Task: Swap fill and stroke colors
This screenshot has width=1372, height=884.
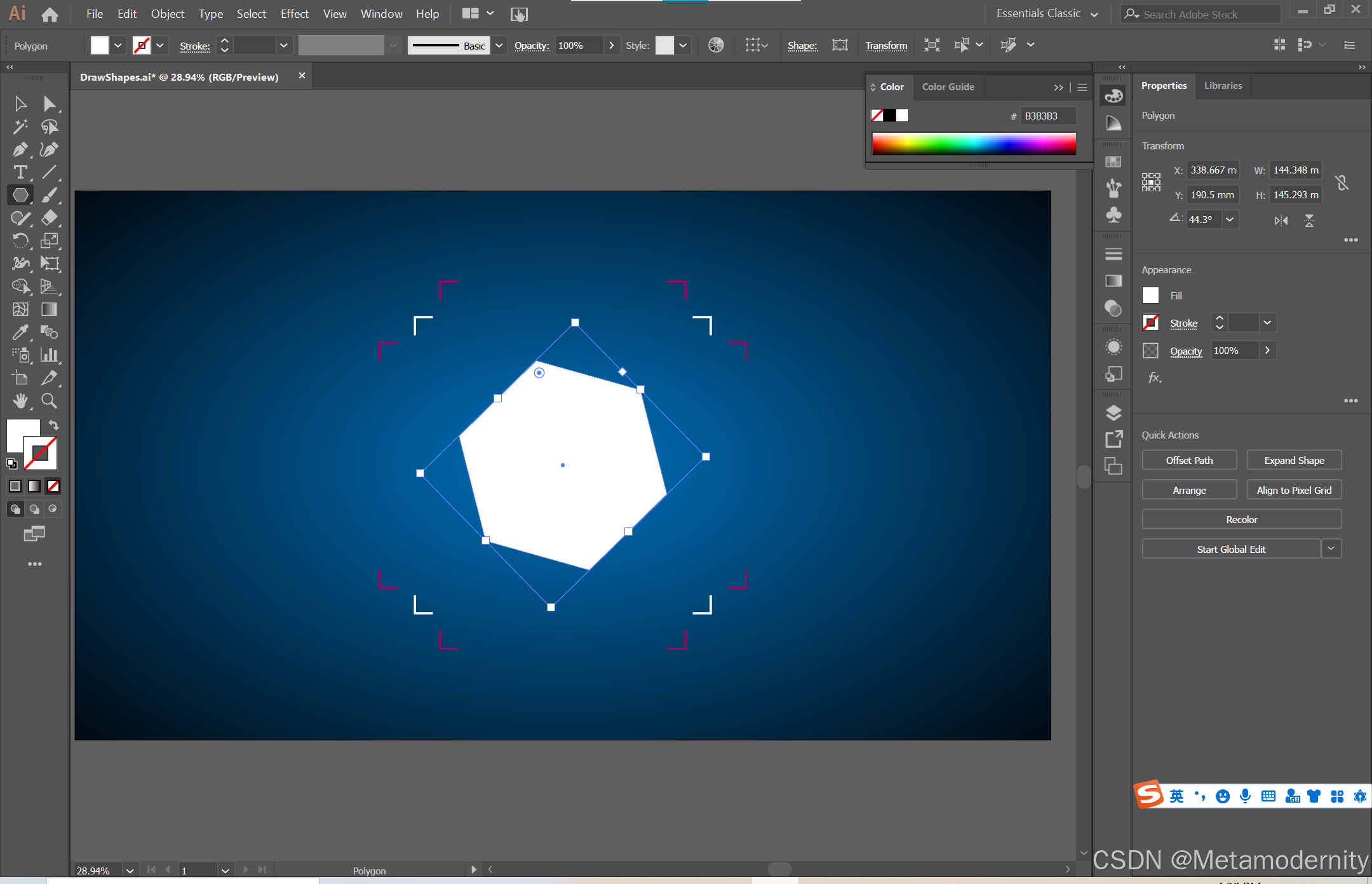Action: click(54, 425)
